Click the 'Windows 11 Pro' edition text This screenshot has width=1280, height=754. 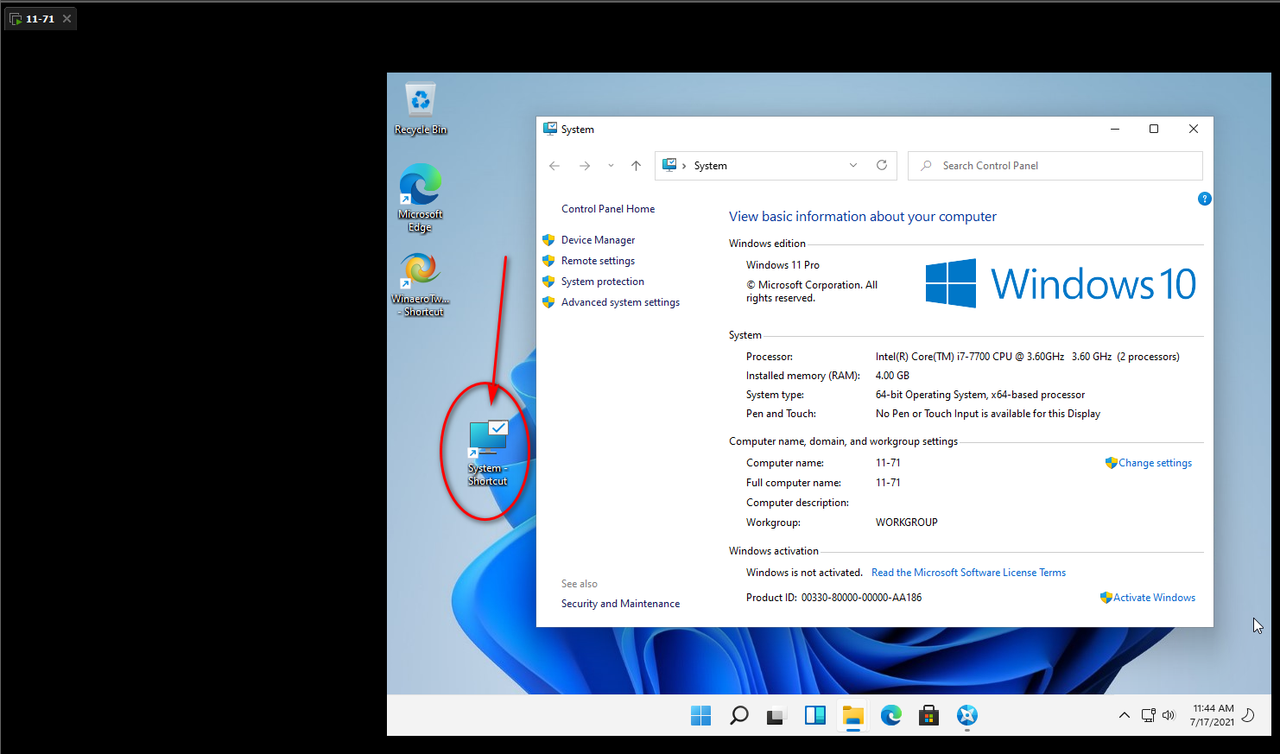(x=783, y=265)
